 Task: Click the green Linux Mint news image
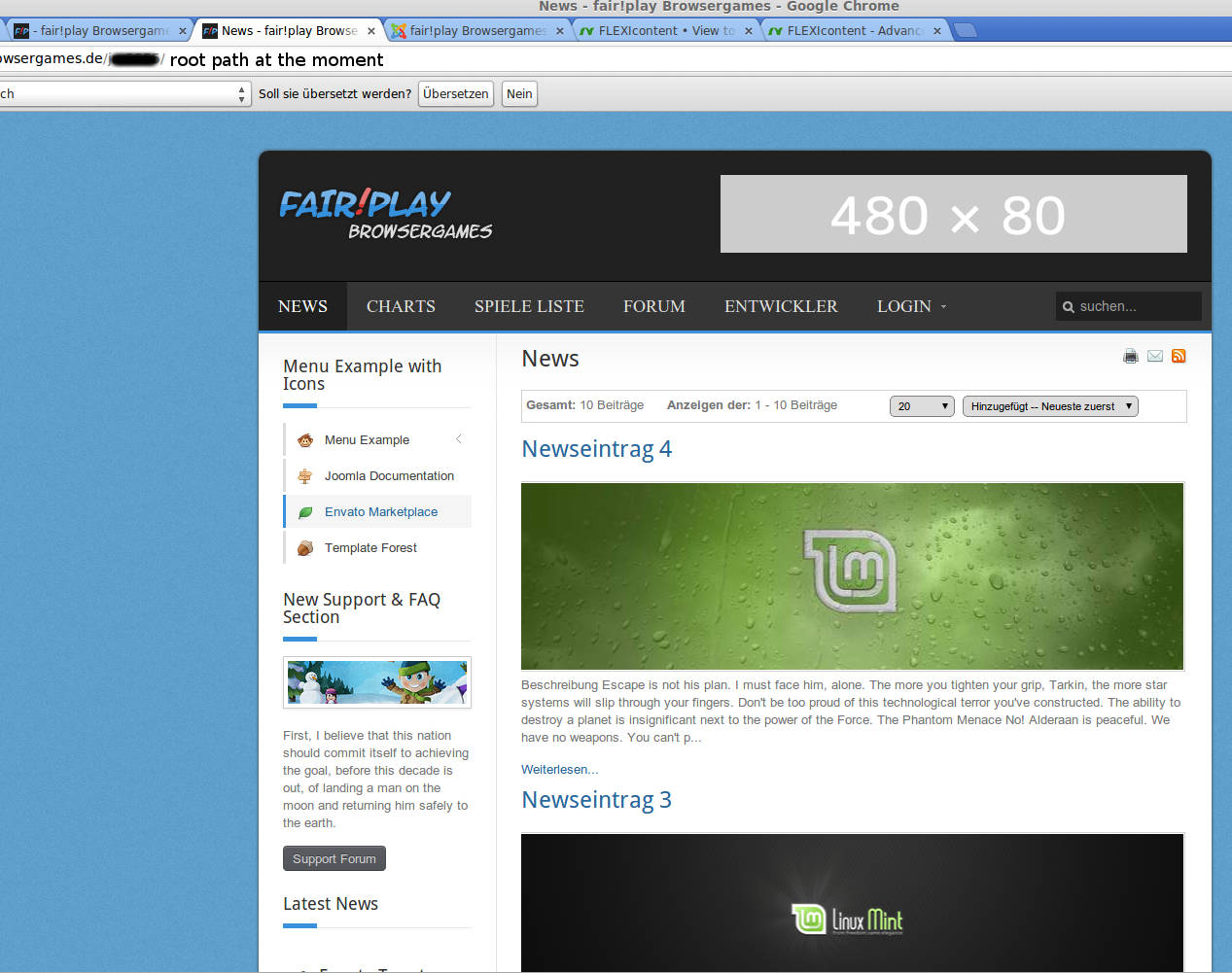[x=853, y=576]
